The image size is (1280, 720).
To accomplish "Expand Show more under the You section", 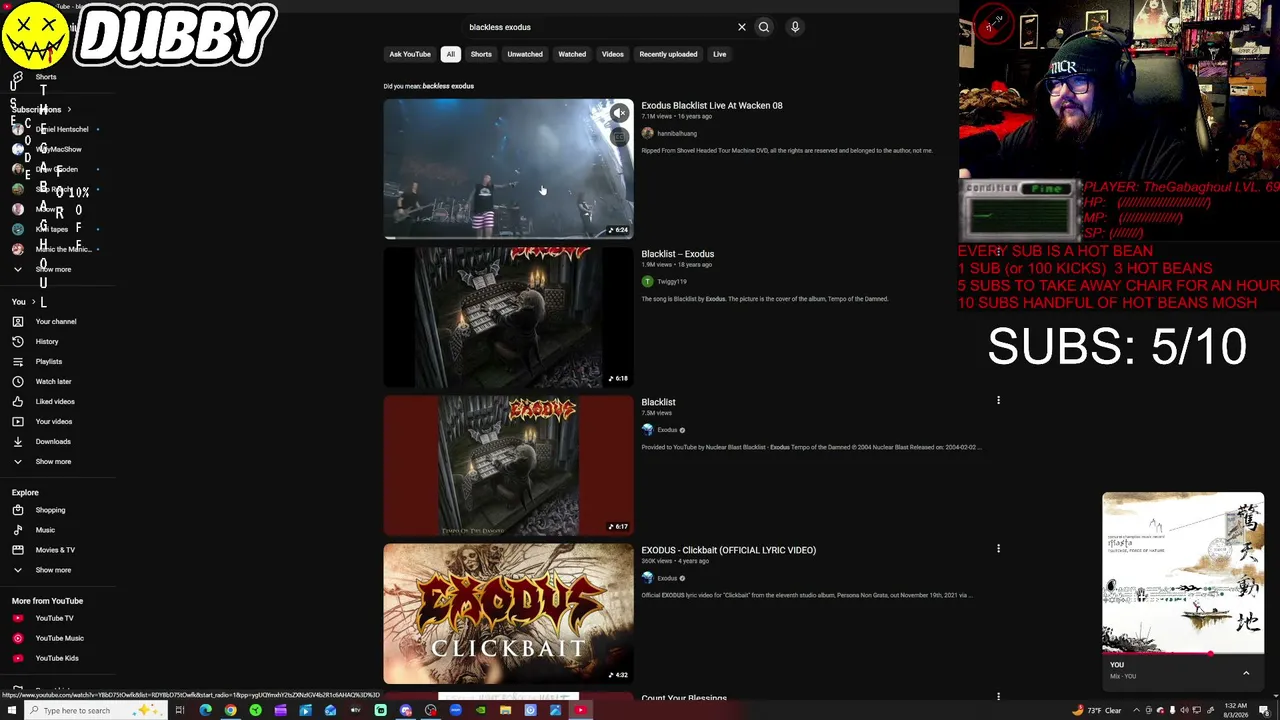I will (53, 462).
